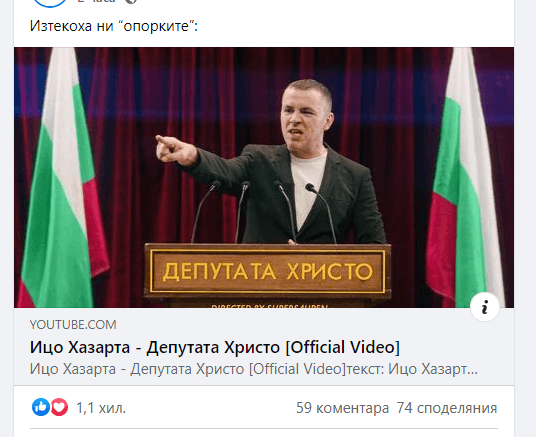Viewport: 536px width, 437px height.
Task: View the 74 споделяния shares list
Action: click(447, 408)
